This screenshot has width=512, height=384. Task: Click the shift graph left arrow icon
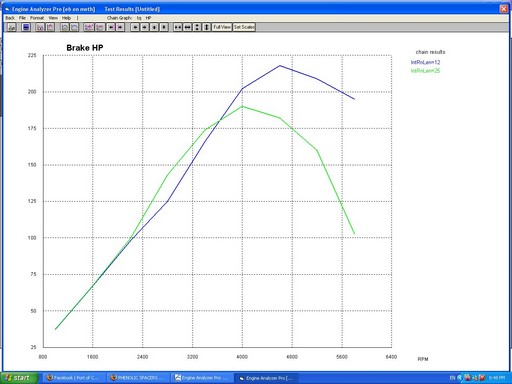[x=135, y=27]
